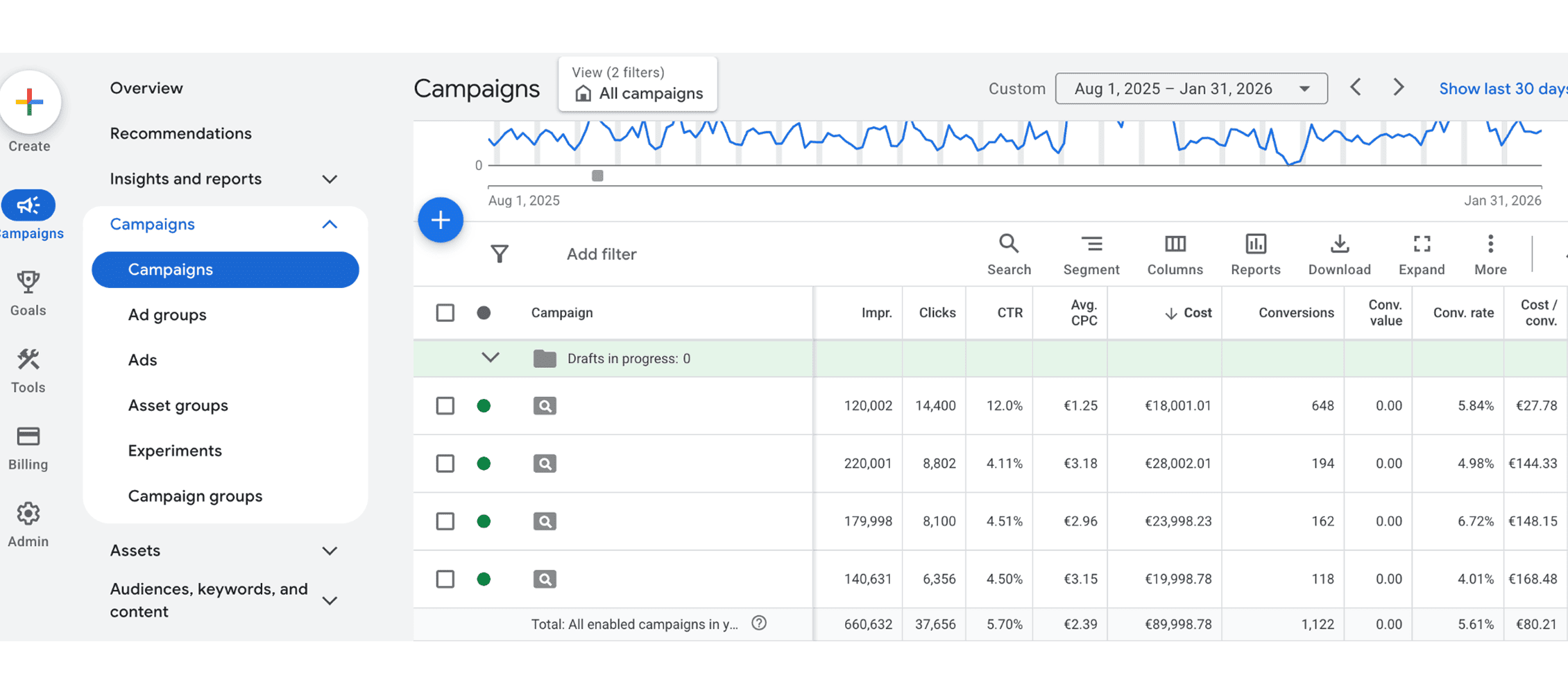Viewport: 1568px width, 694px height.
Task: Click Show last 30 days link
Action: (1501, 89)
